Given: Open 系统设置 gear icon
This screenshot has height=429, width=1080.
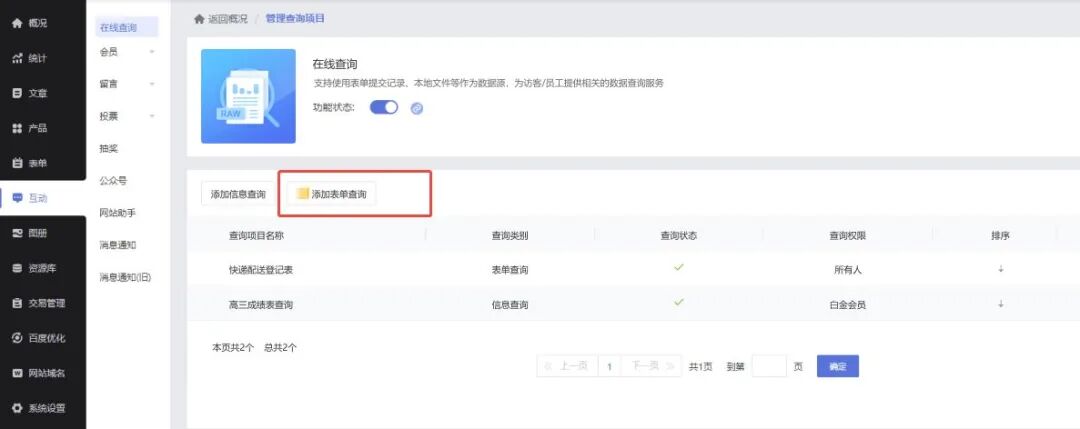Looking at the screenshot, I should pyautogui.click(x=17, y=408).
